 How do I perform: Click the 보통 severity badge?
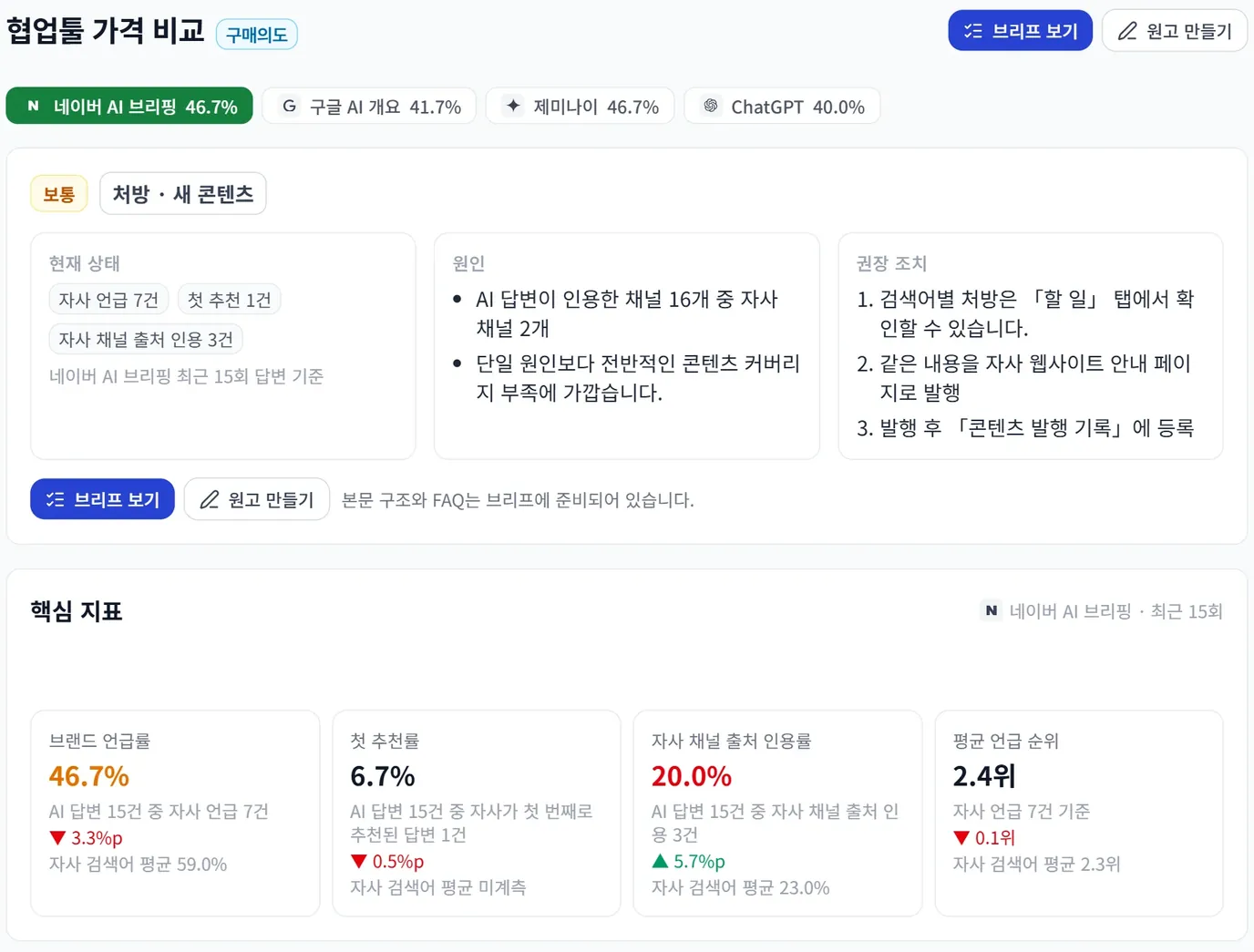tap(59, 194)
